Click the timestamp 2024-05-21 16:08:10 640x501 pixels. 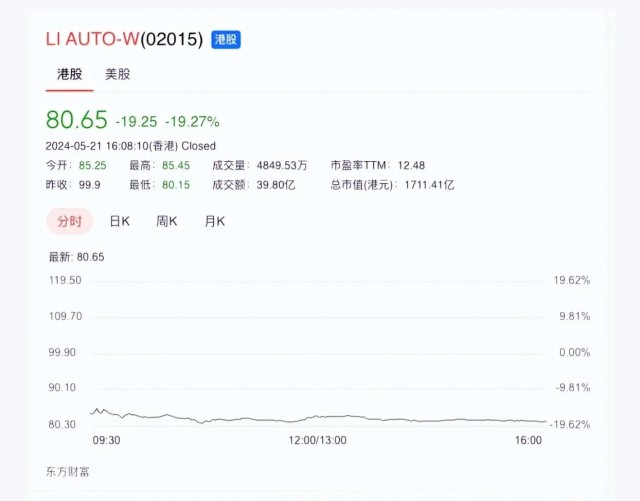click(98, 146)
